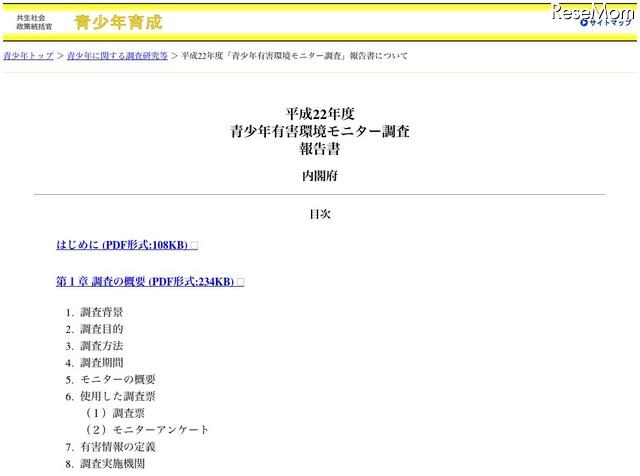Click the list item 調査期間

coord(102,363)
